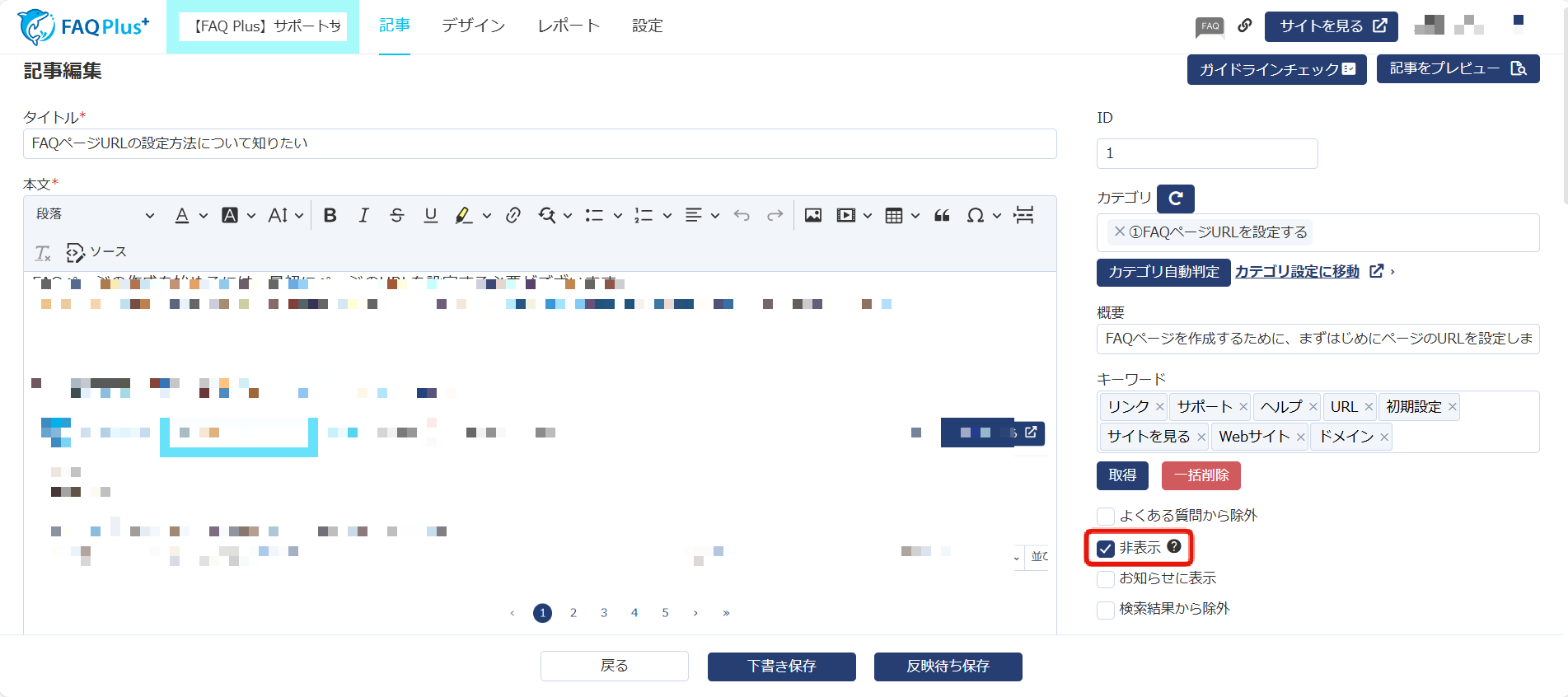Image resolution: width=1568 pixels, height=697 pixels.
Task: Redo the last edit
Action: click(x=775, y=215)
